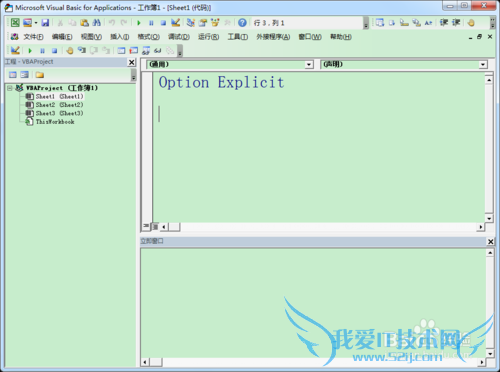Click Reset on the Debug toolbar
The height and width of the screenshot is (372, 500).
click(x=54, y=51)
